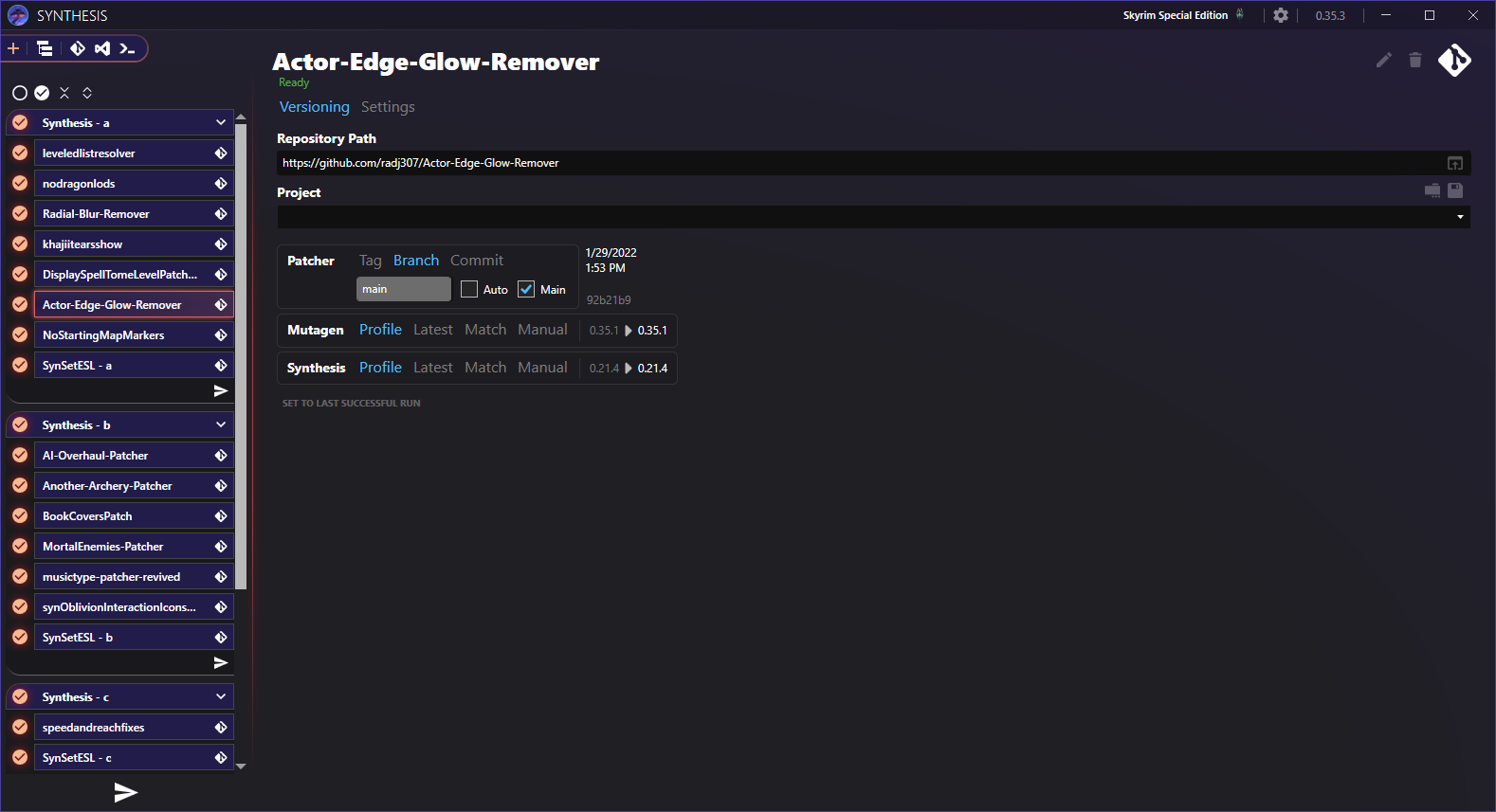The width and height of the screenshot is (1496, 812).
Task: Select the Commit option for Patcher
Action: 477,261
